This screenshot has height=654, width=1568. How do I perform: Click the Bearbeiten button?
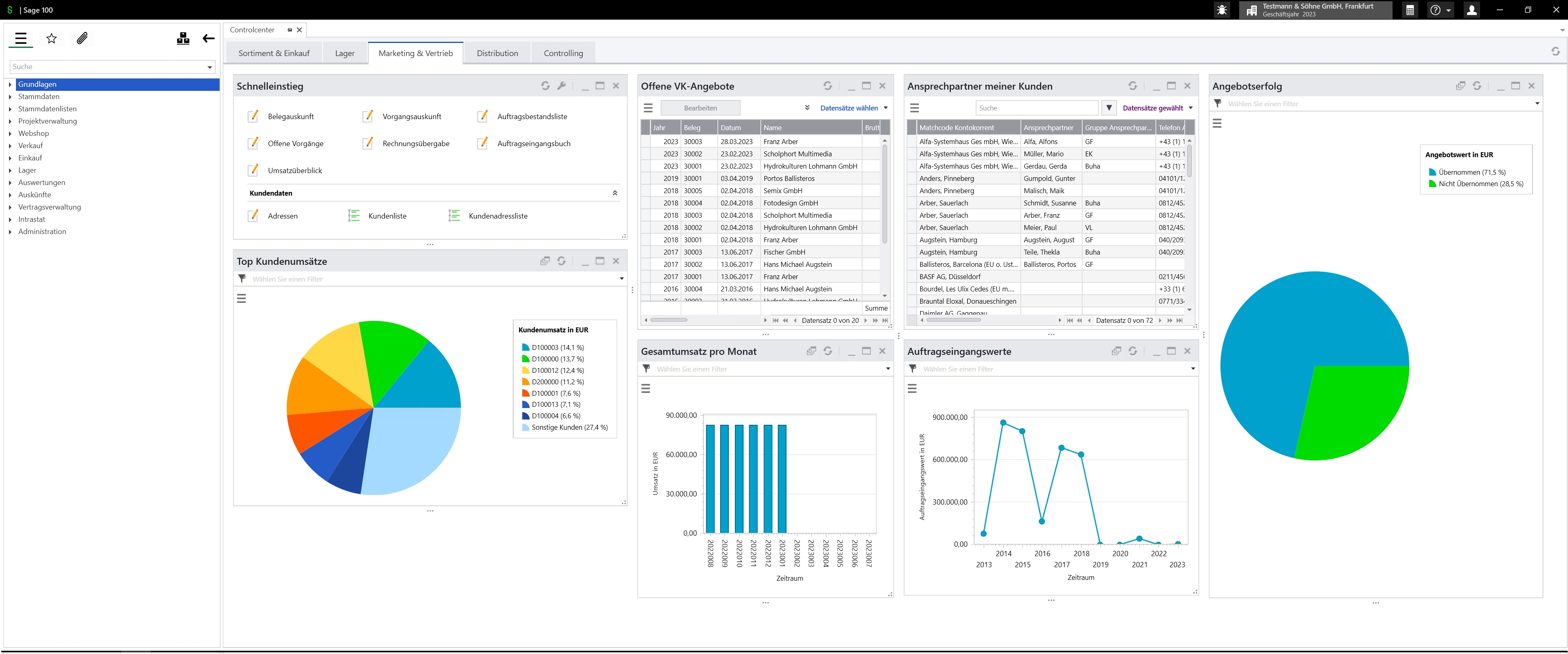coord(700,108)
